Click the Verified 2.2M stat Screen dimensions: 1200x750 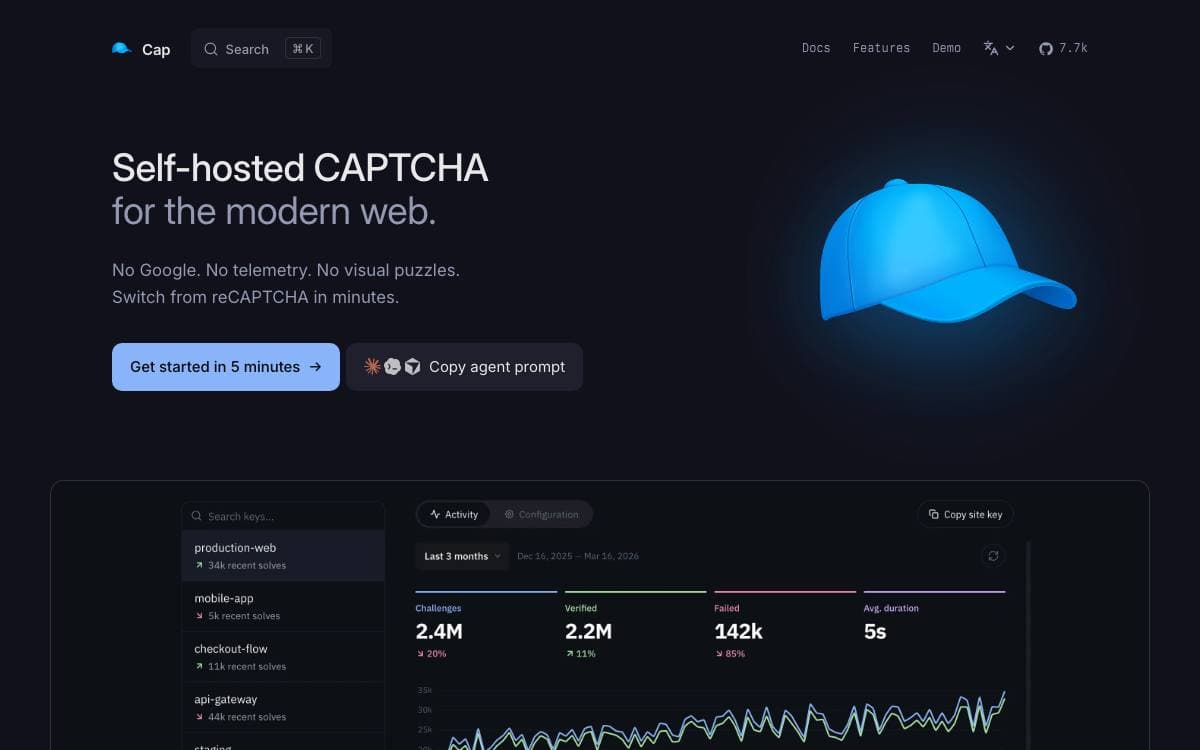(x=635, y=626)
